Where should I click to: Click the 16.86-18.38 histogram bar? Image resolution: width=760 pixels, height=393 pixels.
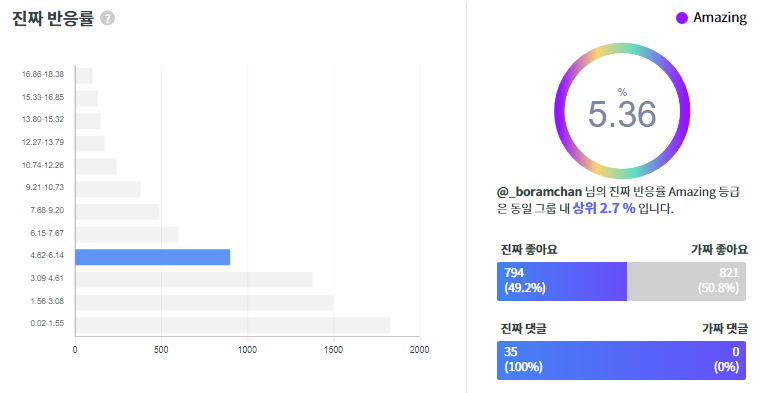pos(84,76)
